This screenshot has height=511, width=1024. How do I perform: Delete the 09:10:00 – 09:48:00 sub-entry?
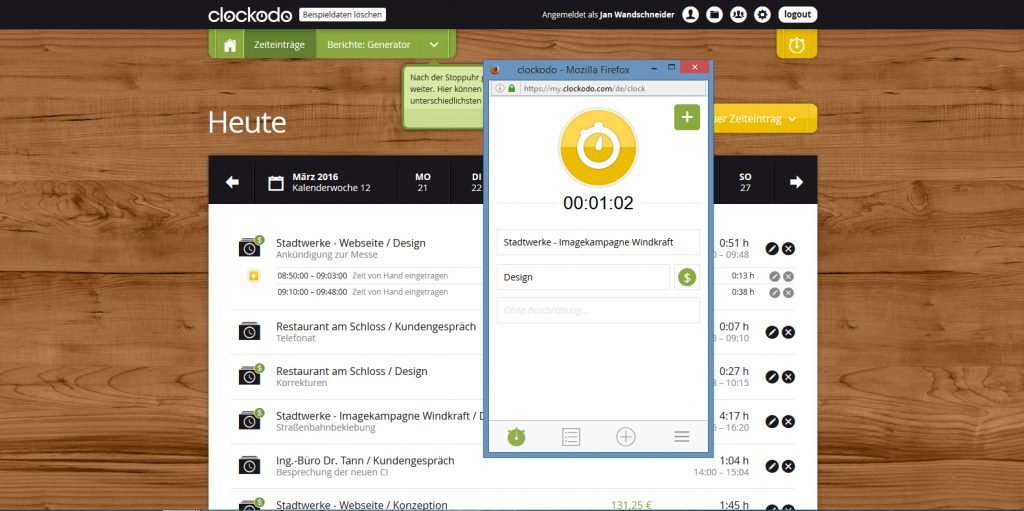[788, 293]
